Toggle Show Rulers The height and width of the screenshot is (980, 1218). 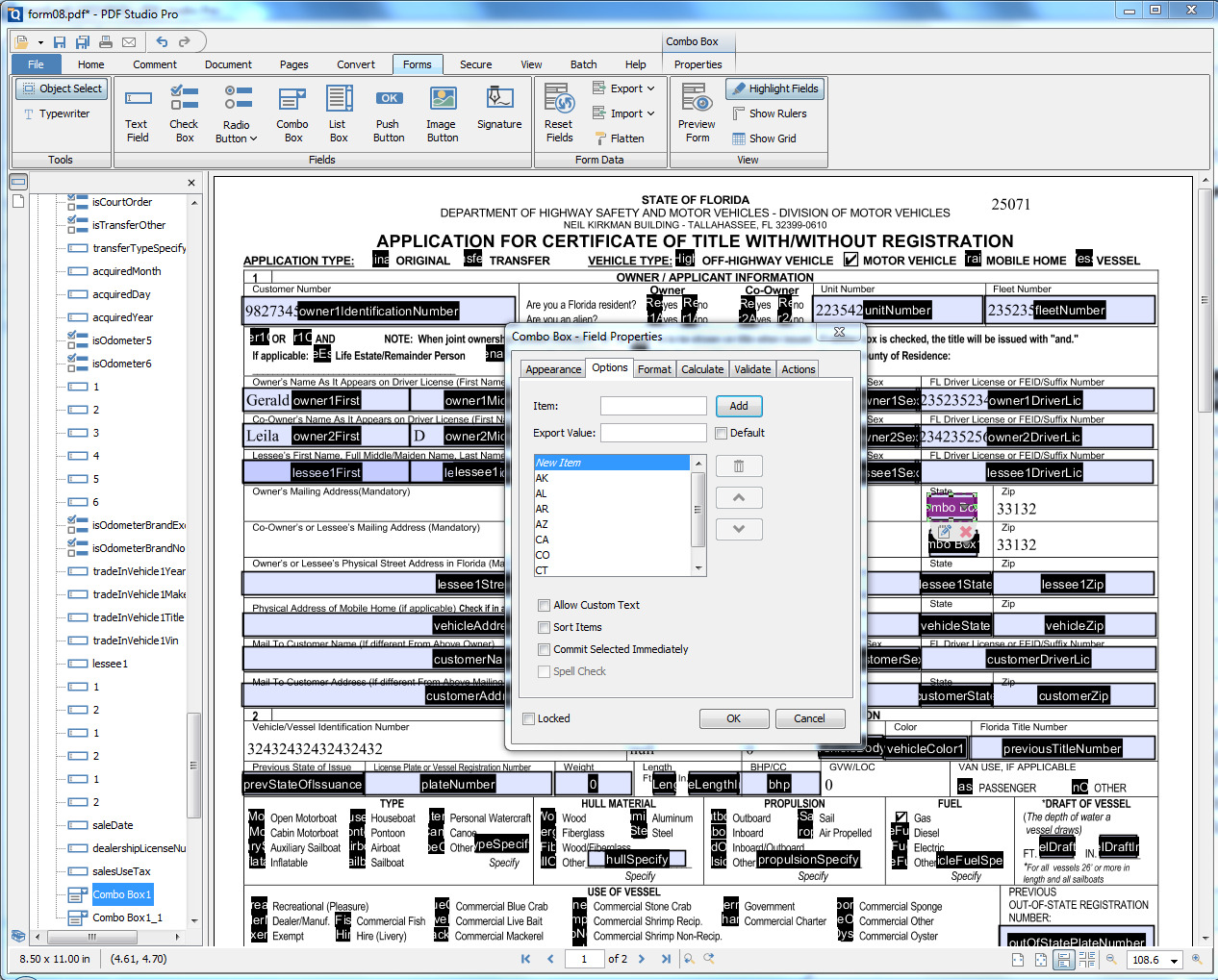click(769, 113)
